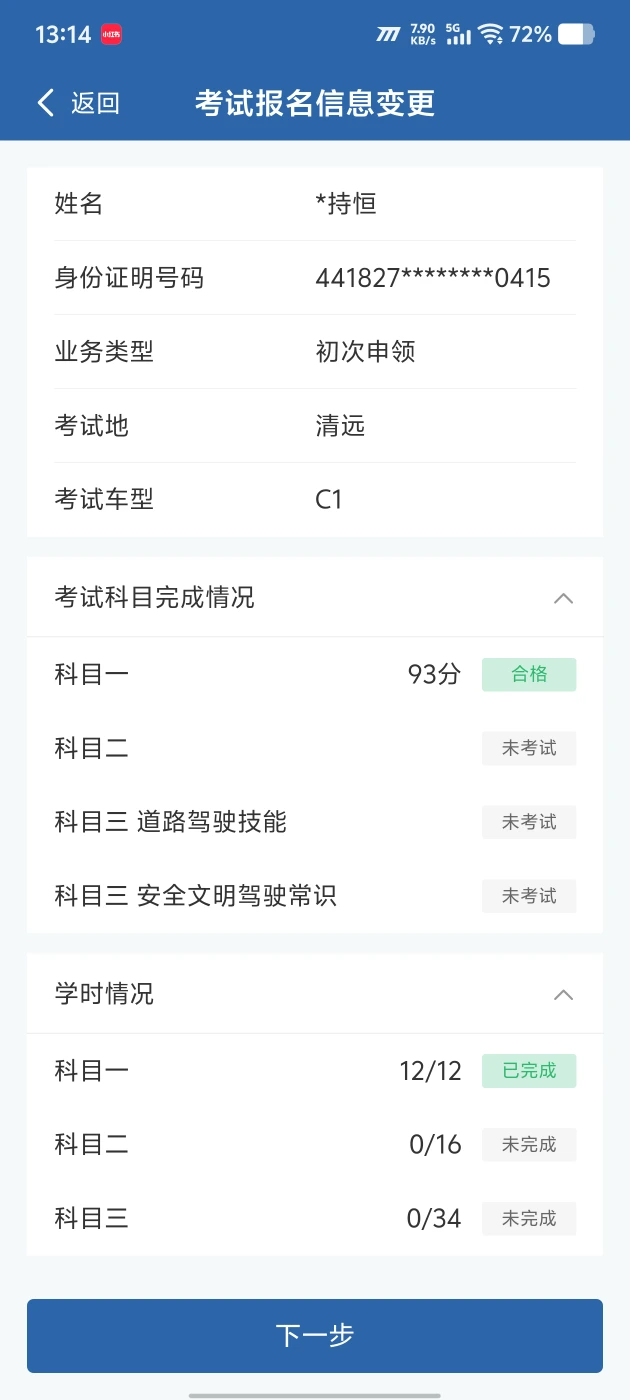
Task: Tap the 未完成 badge for 科目二 hours
Action: pyautogui.click(x=529, y=1145)
